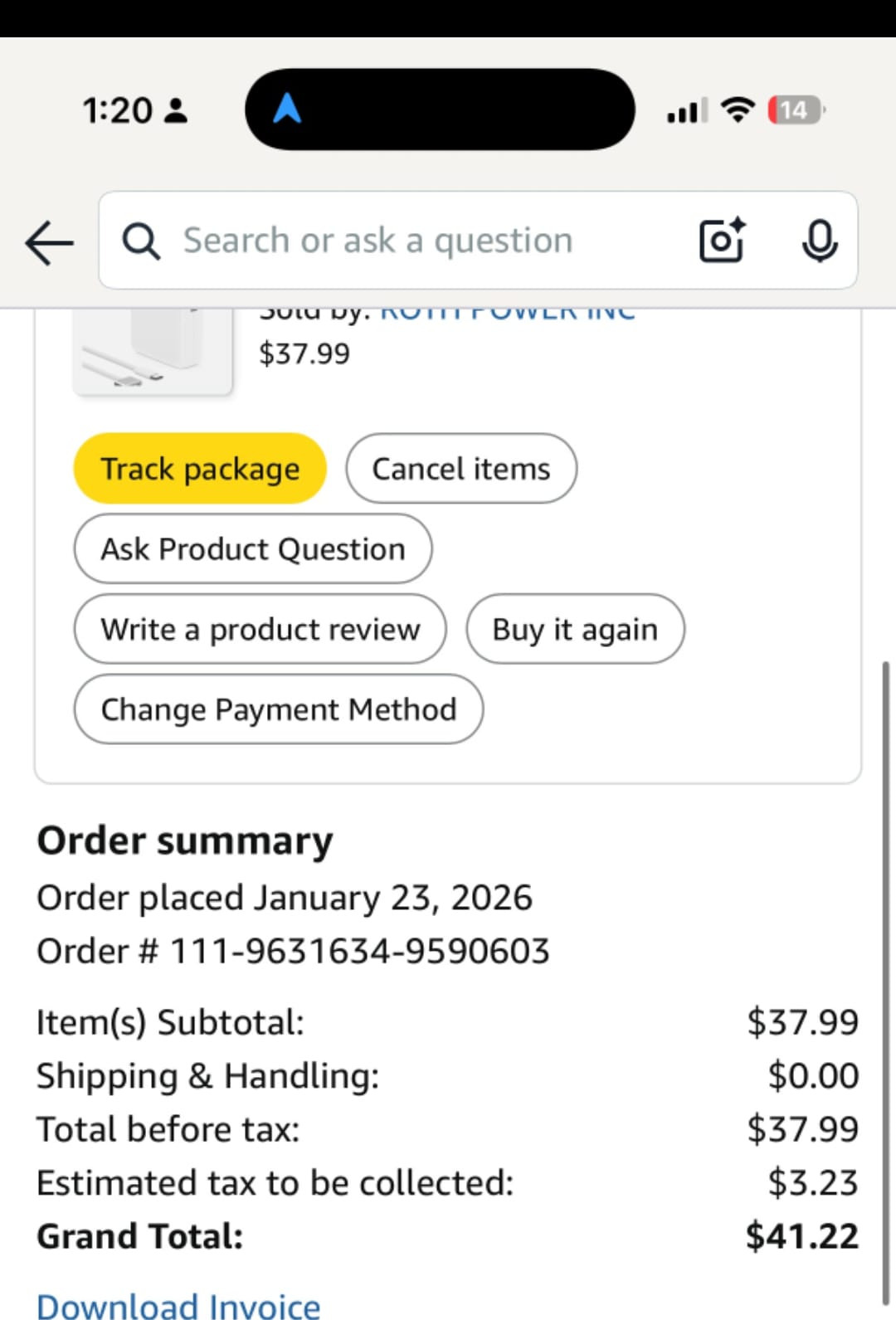Tap the blue location arrow indicator
This screenshot has width=896, height=1320.
pyautogui.click(x=287, y=109)
